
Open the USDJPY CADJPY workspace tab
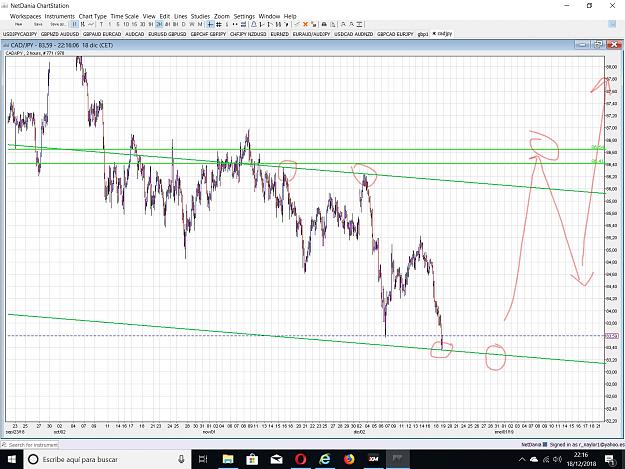pos(20,34)
